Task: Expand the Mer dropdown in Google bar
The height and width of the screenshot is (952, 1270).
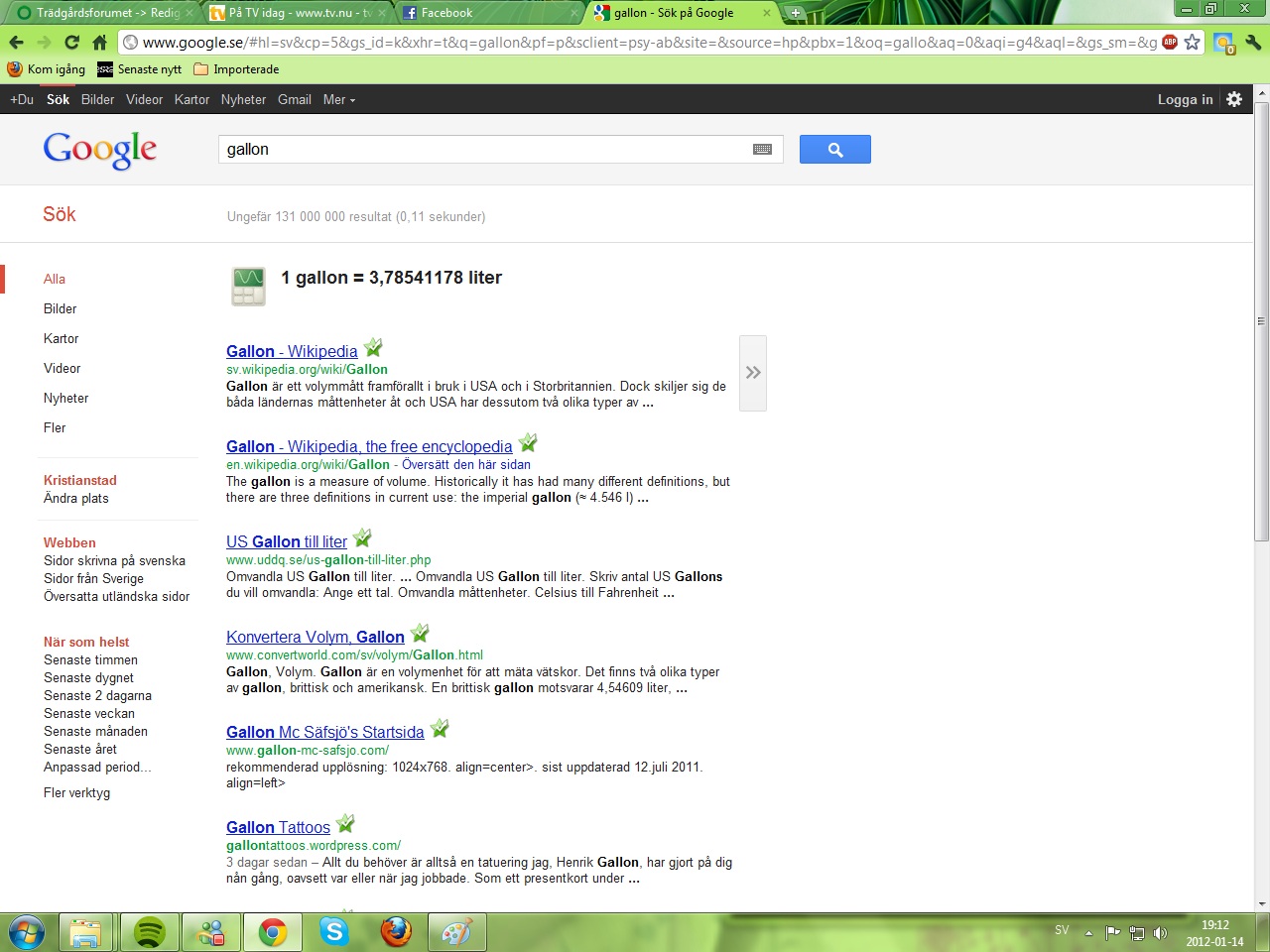Action: point(338,99)
